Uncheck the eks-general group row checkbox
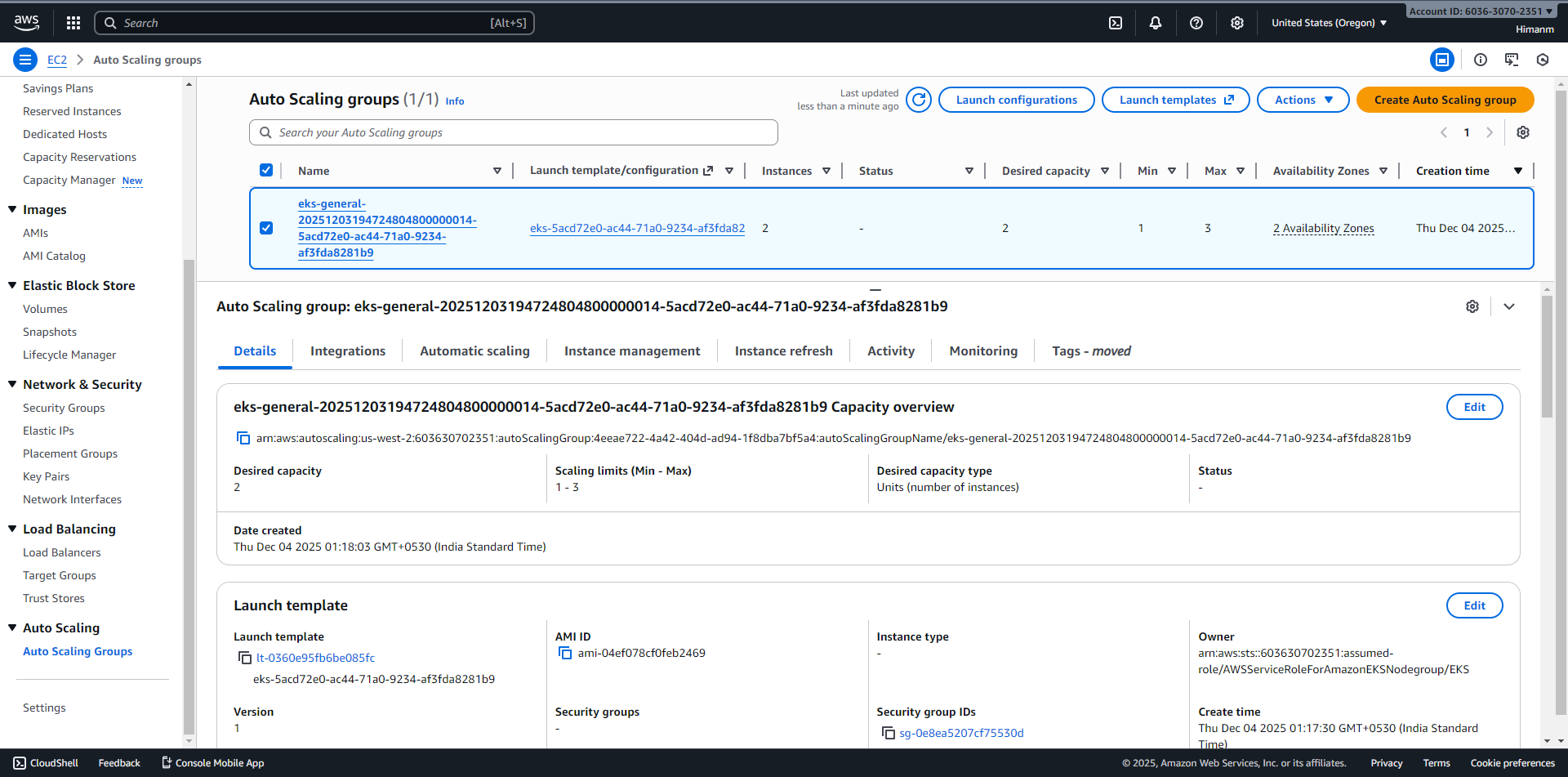 pyautogui.click(x=266, y=228)
